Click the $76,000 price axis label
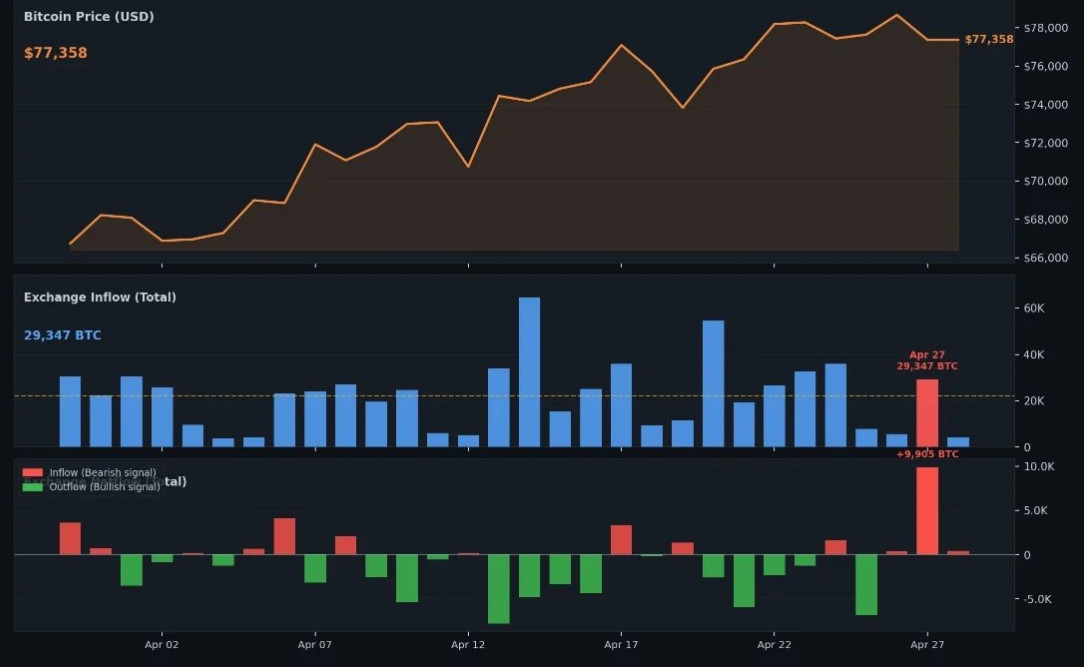1084x667 pixels. pos(1045,66)
